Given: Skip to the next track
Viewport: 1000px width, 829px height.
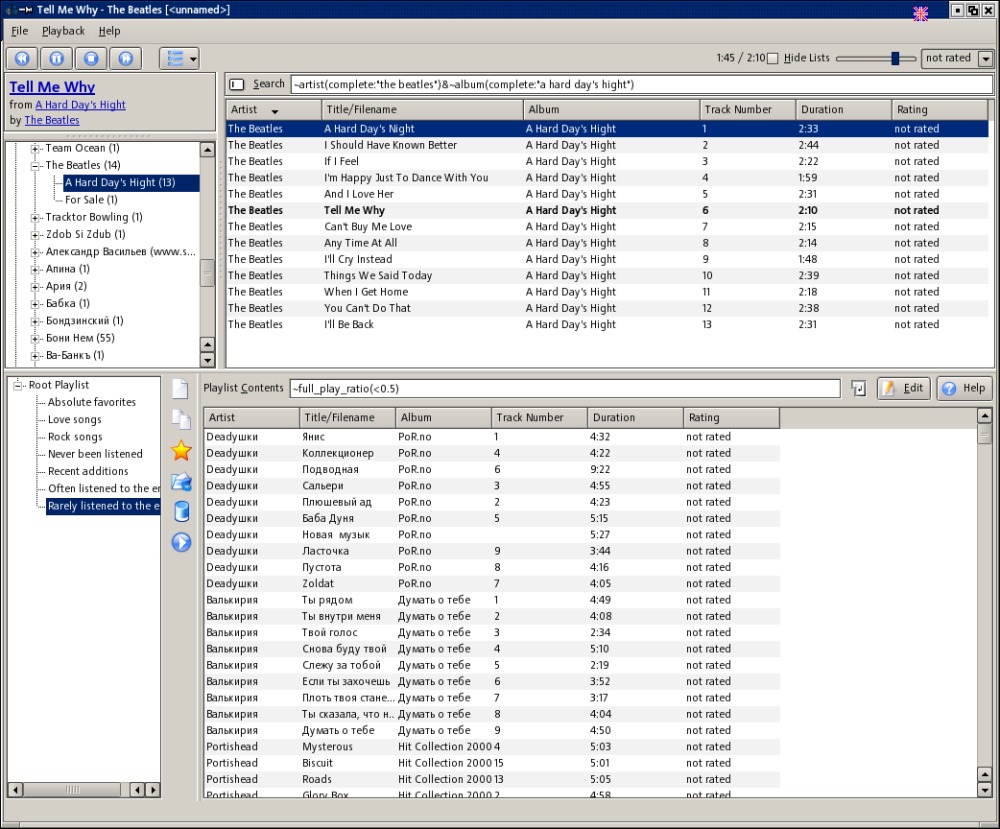Looking at the screenshot, I should point(126,59).
